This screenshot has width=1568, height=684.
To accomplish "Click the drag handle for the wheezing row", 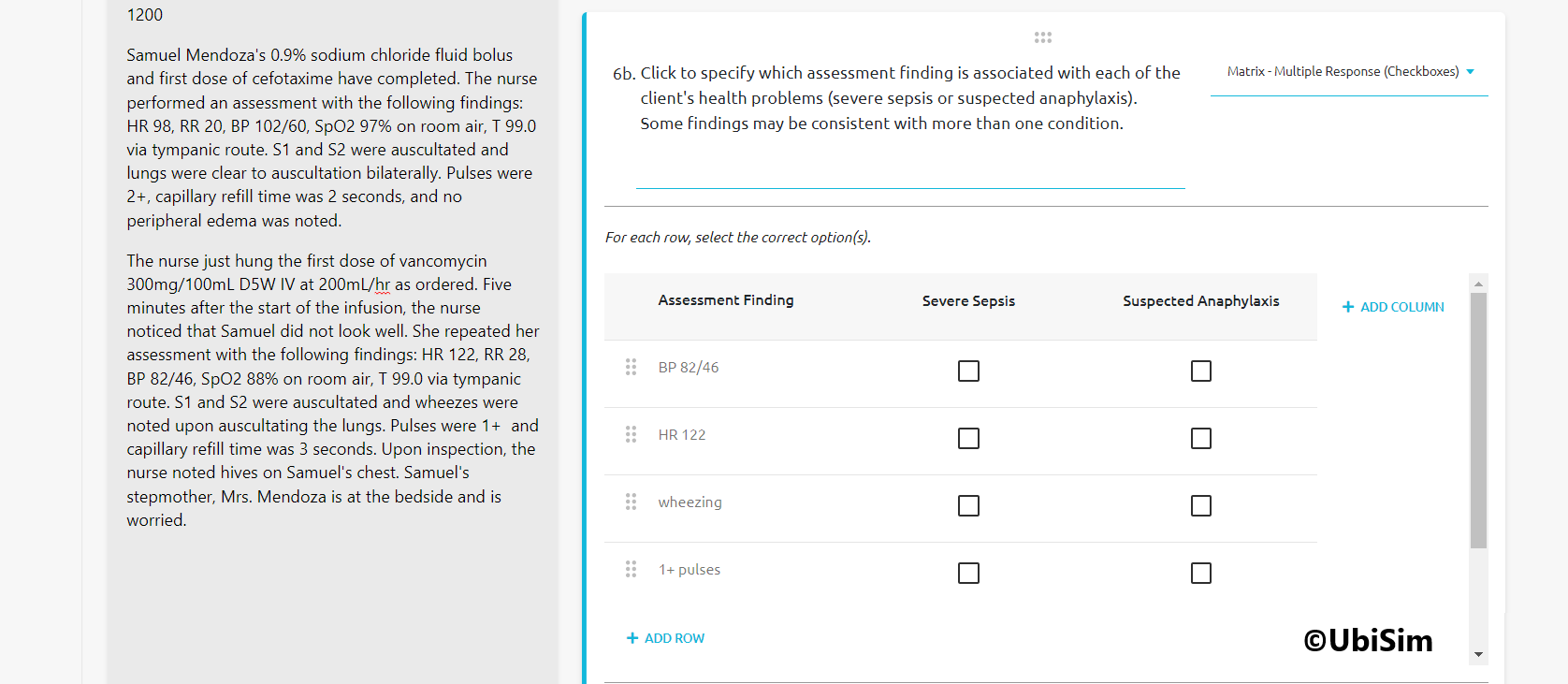I will pyautogui.click(x=631, y=502).
